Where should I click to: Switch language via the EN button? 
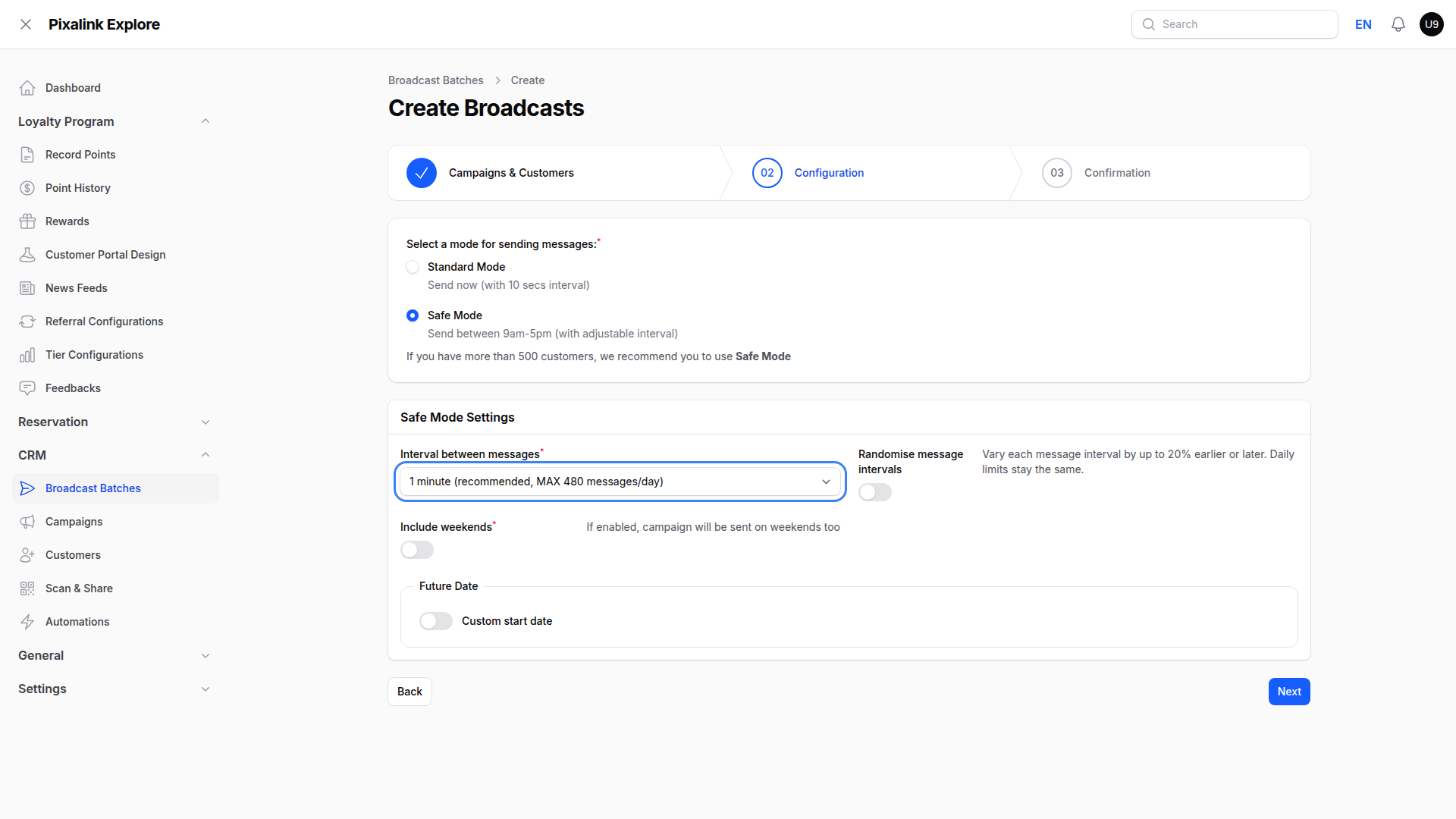(1363, 24)
